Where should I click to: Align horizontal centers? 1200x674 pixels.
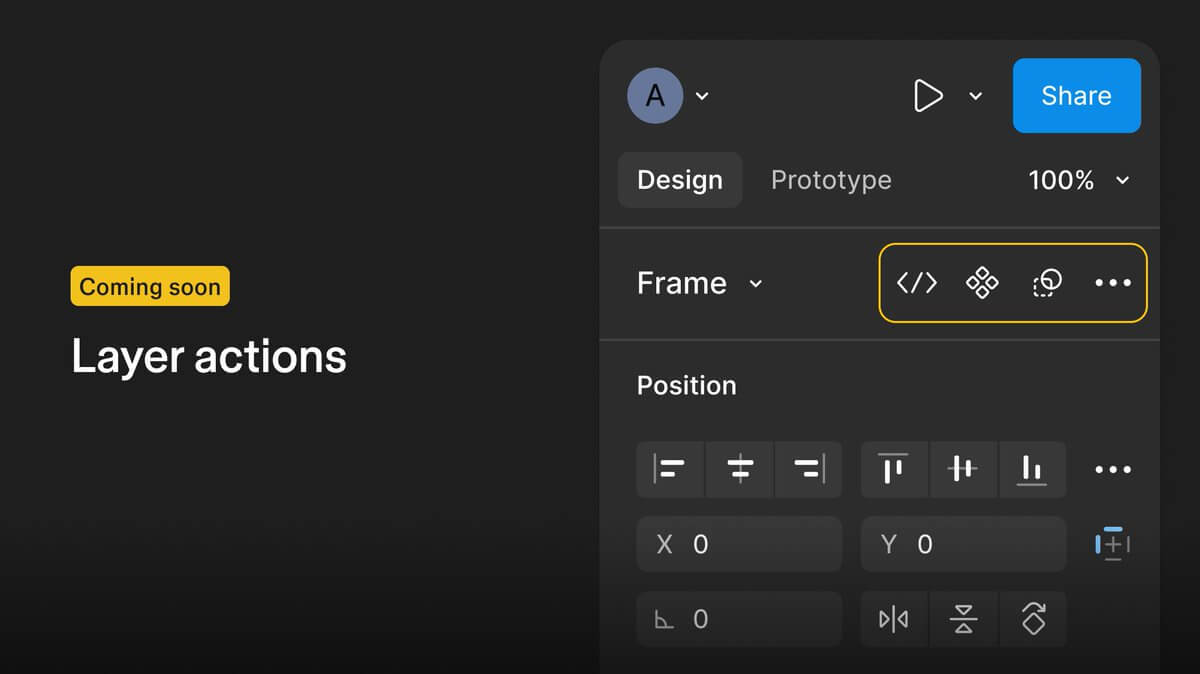coord(739,469)
